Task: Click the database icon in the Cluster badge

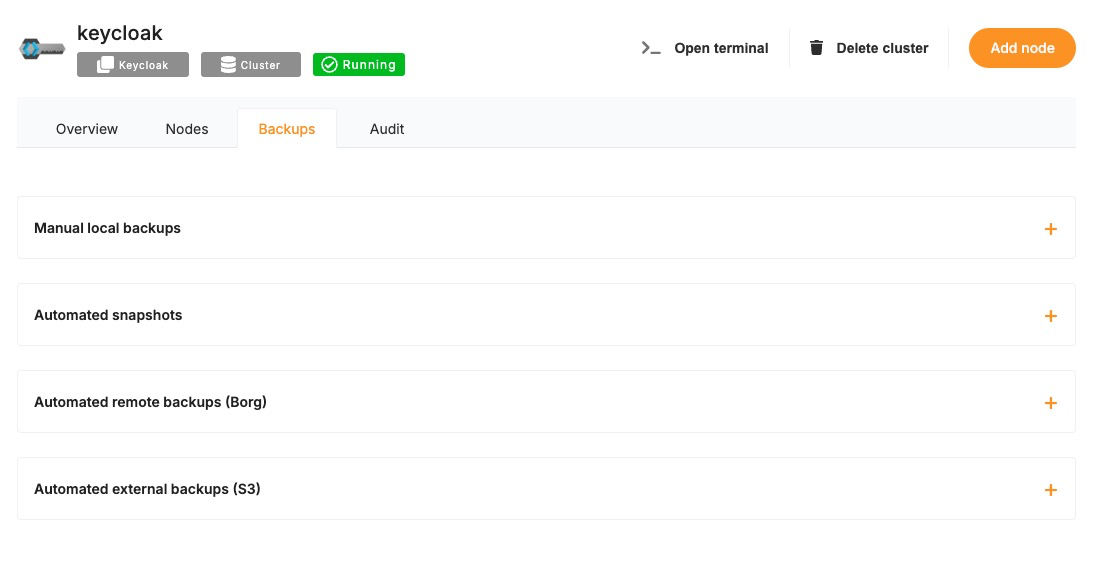Action: click(x=227, y=65)
